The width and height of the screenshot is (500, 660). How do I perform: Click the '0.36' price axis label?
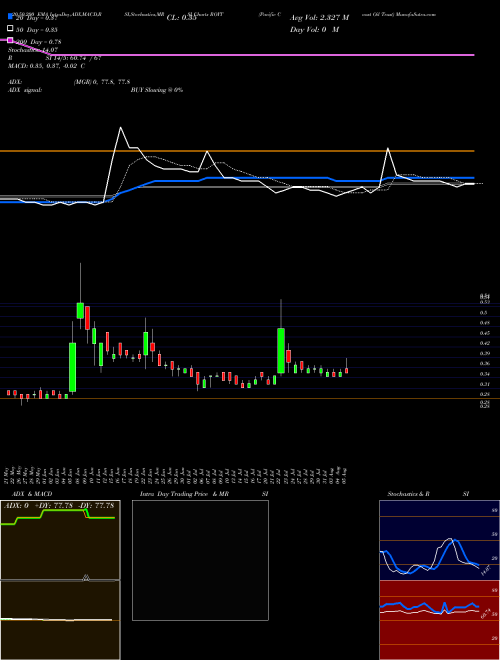(x=484, y=363)
